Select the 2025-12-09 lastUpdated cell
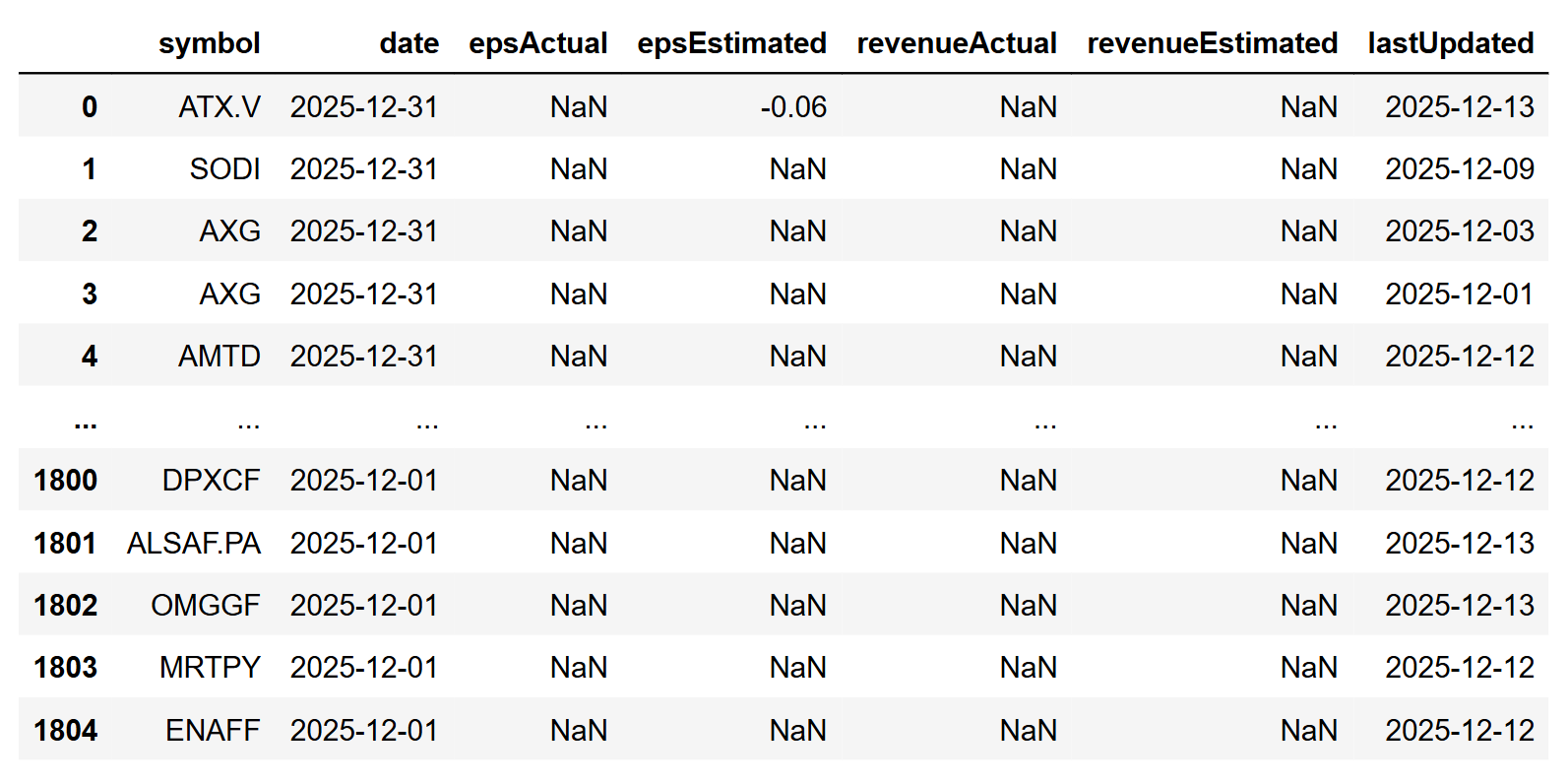The height and width of the screenshot is (784, 1568). [1459, 169]
